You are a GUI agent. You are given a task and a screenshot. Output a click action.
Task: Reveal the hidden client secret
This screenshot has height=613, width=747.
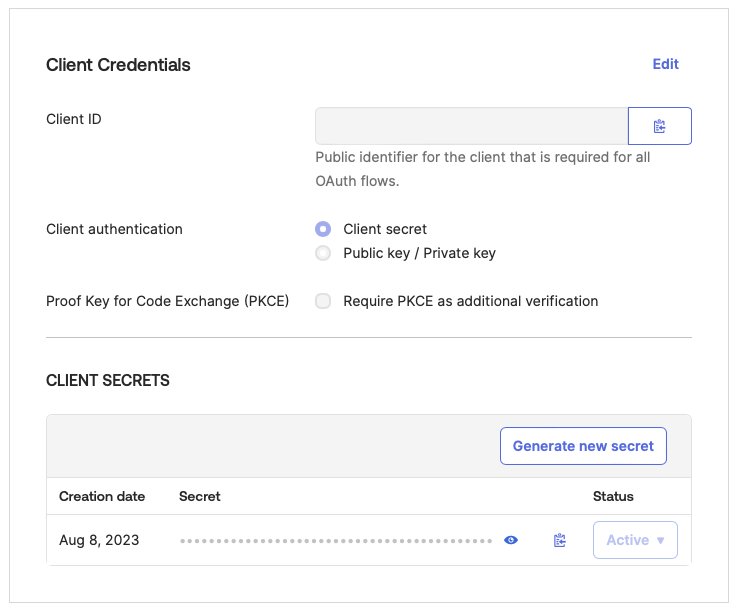coord(511,540)
